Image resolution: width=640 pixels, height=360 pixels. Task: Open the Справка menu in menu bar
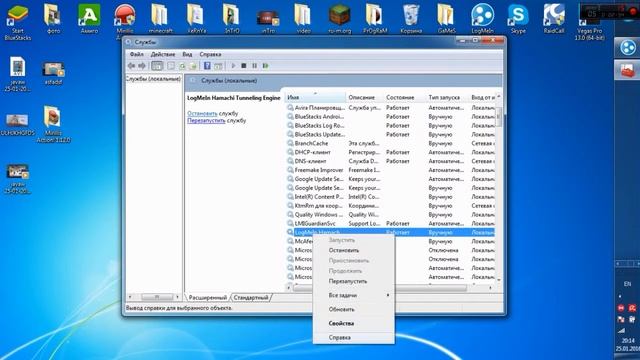tap(210, 54)
